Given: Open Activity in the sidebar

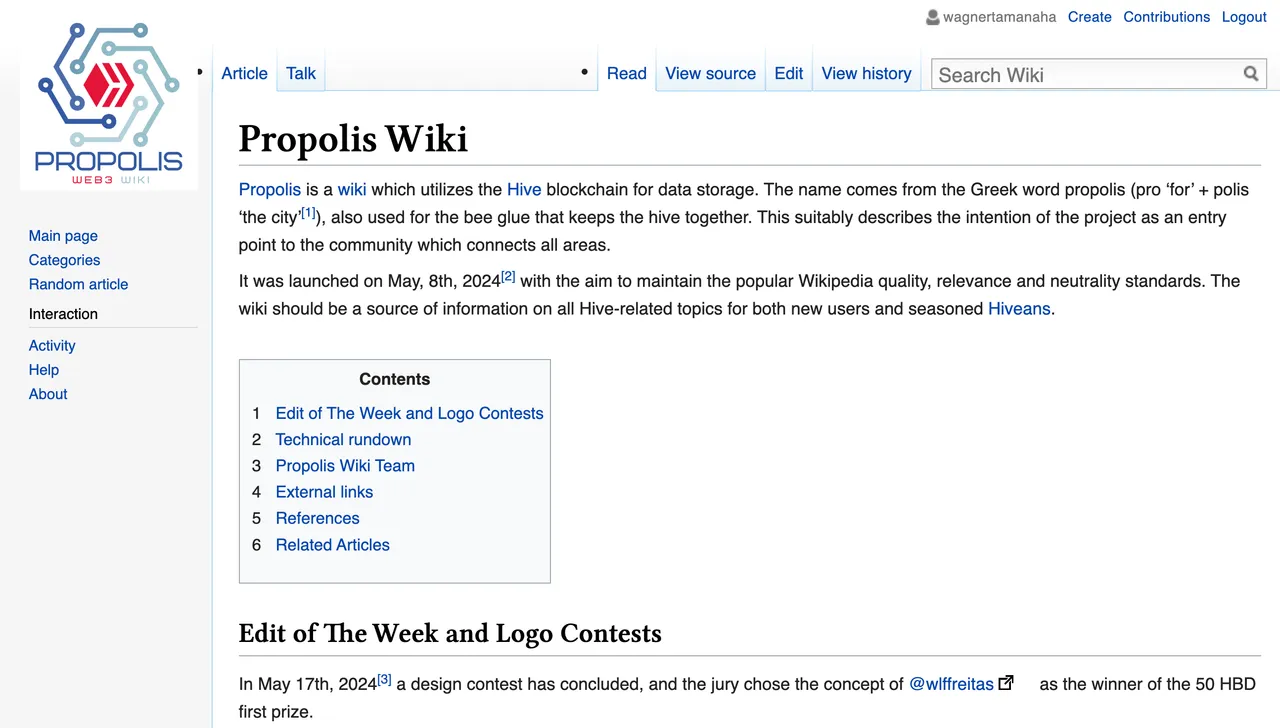Looking at the screenshot, I should (x=52, y=346).
